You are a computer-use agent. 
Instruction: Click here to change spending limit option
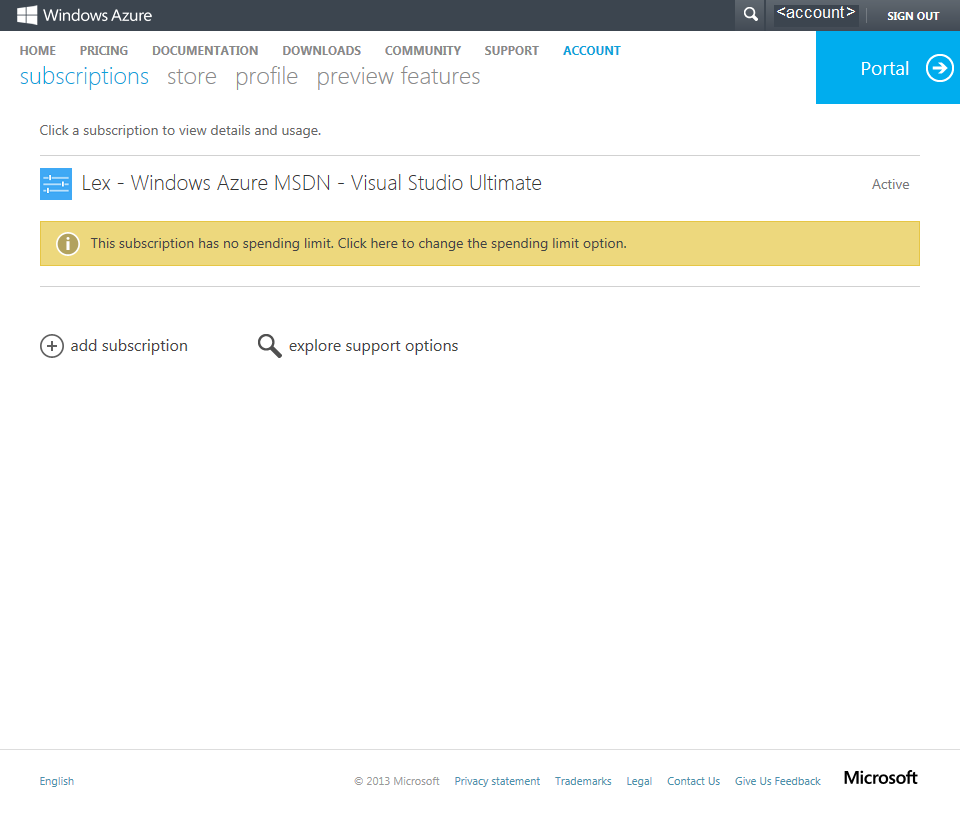(x=369, y=243)
